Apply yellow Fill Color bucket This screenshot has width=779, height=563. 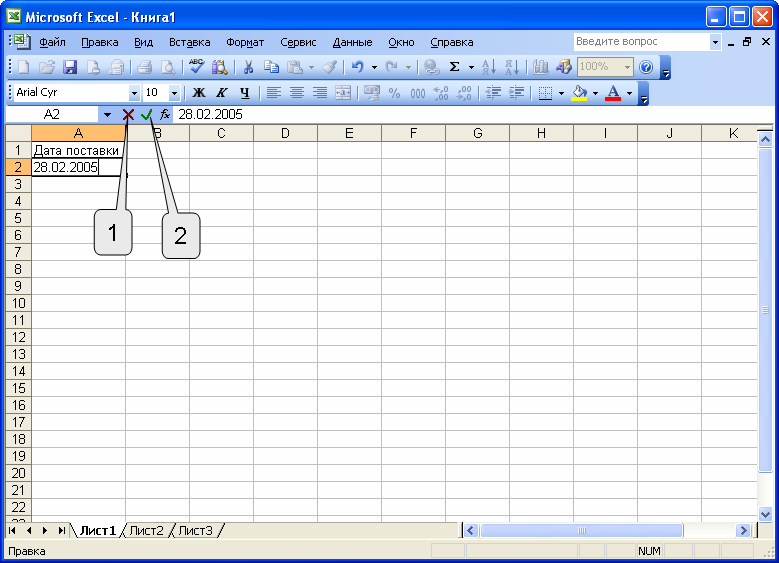(580, 93)
